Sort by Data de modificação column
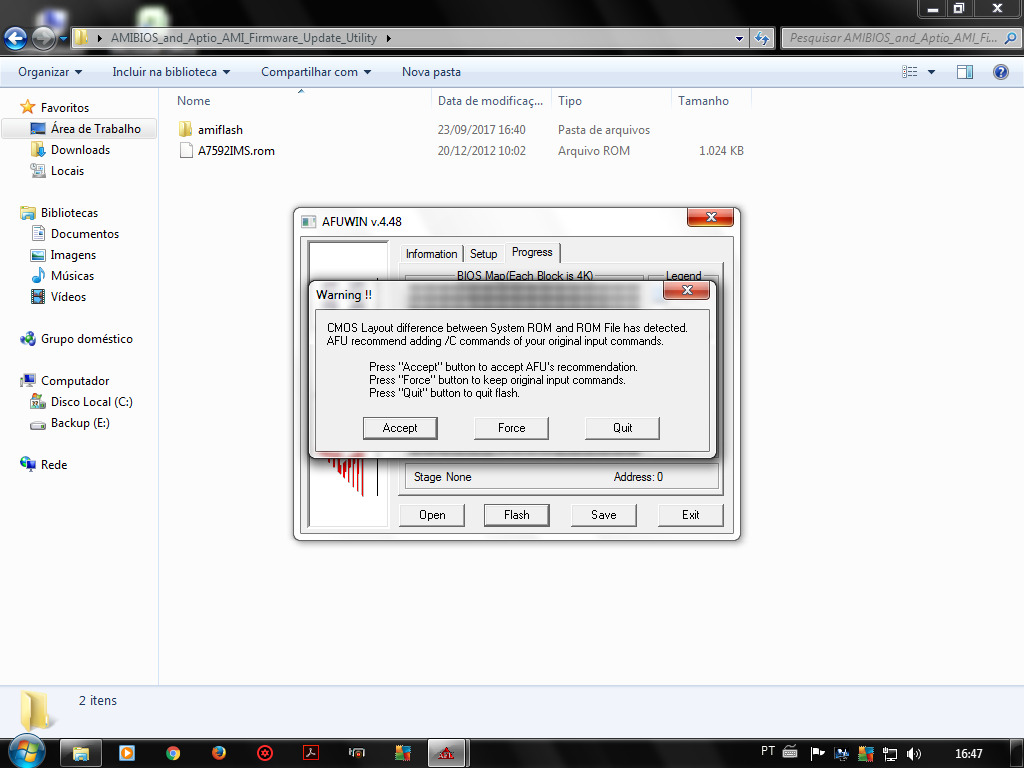The height and width of the screenshot is (768, 1024). click(490, 101)
